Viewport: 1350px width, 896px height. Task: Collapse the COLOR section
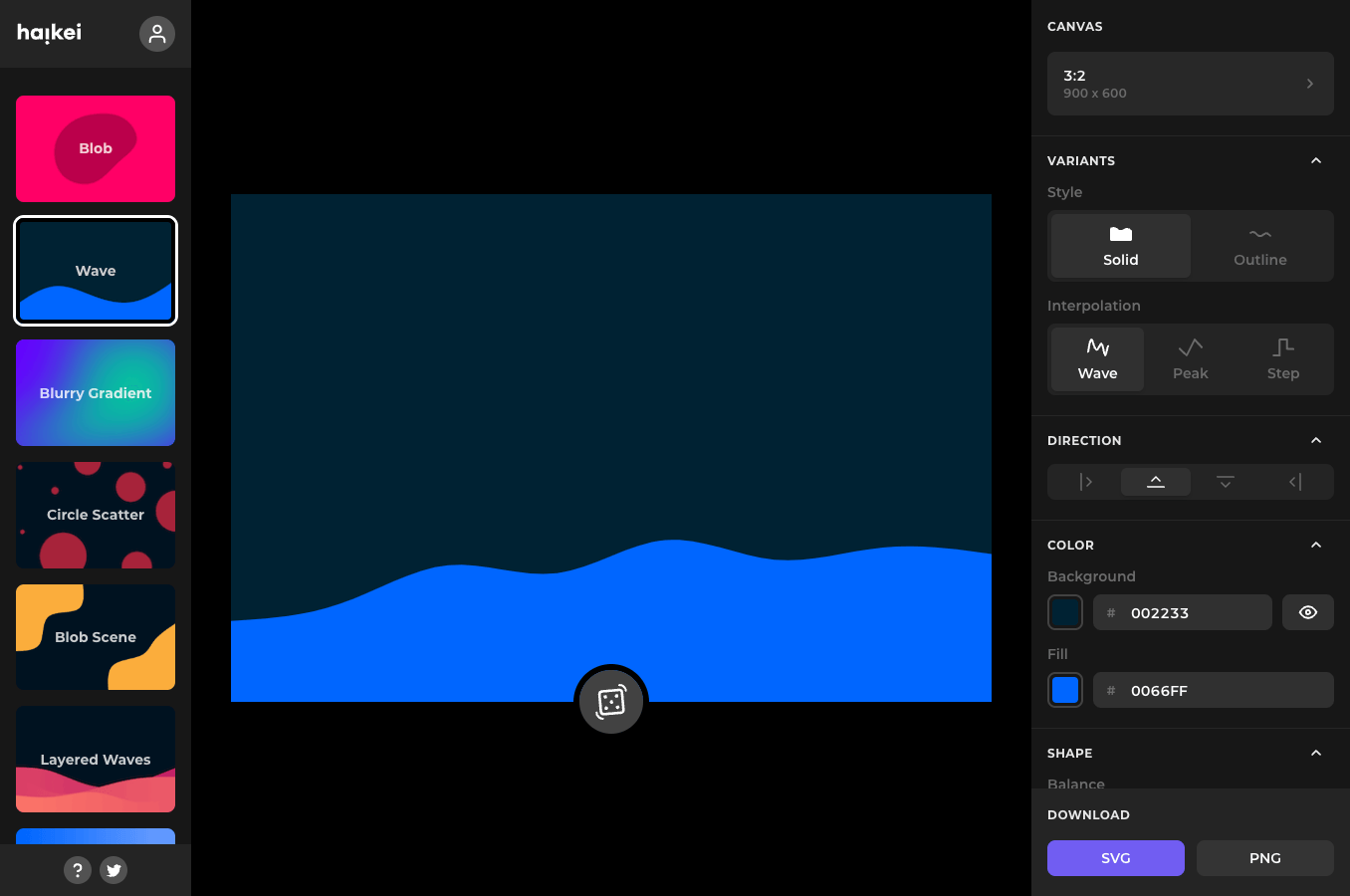click(1316, 545)
